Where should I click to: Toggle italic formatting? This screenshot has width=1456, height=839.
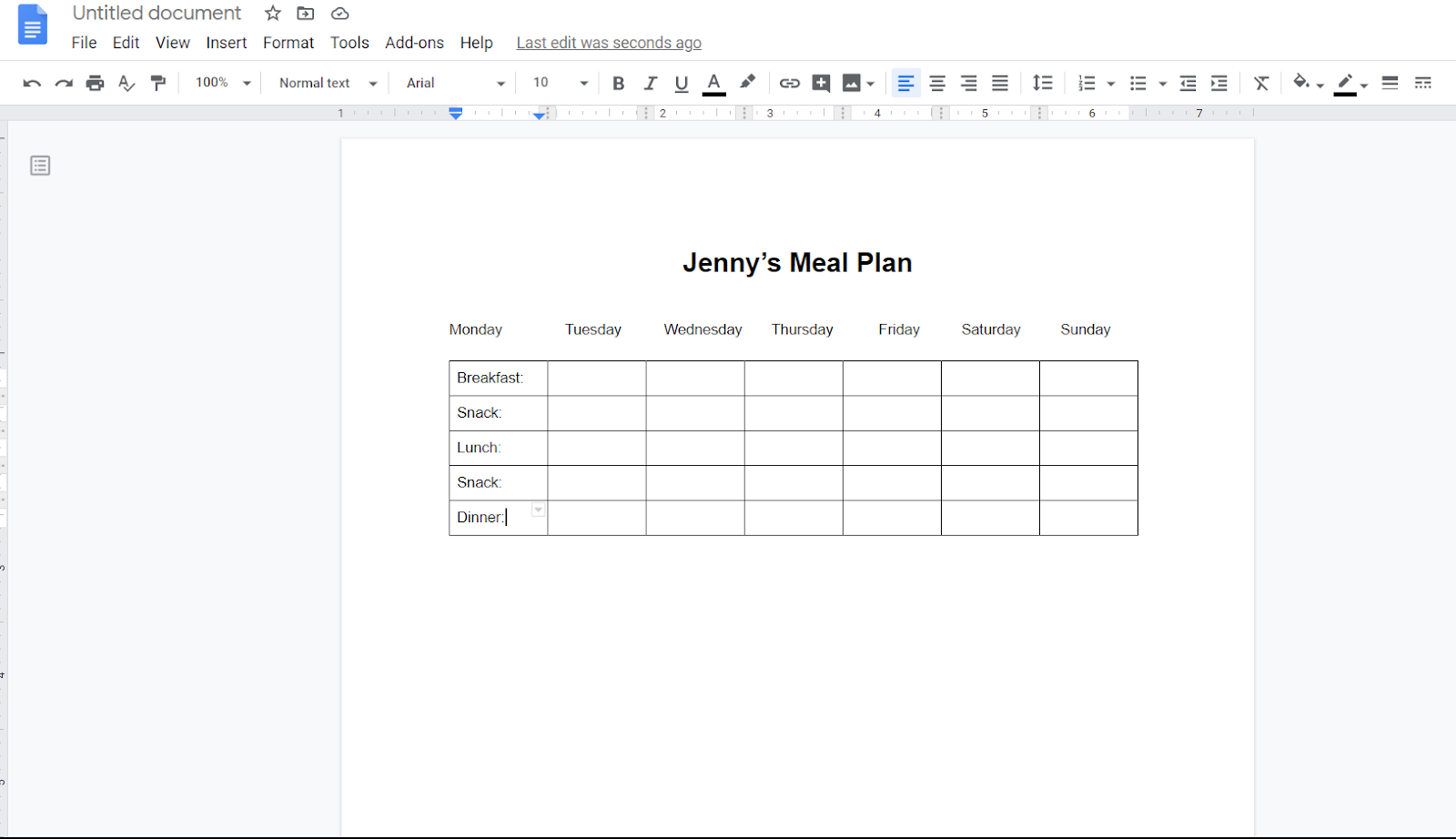click(x=650, y=83)
